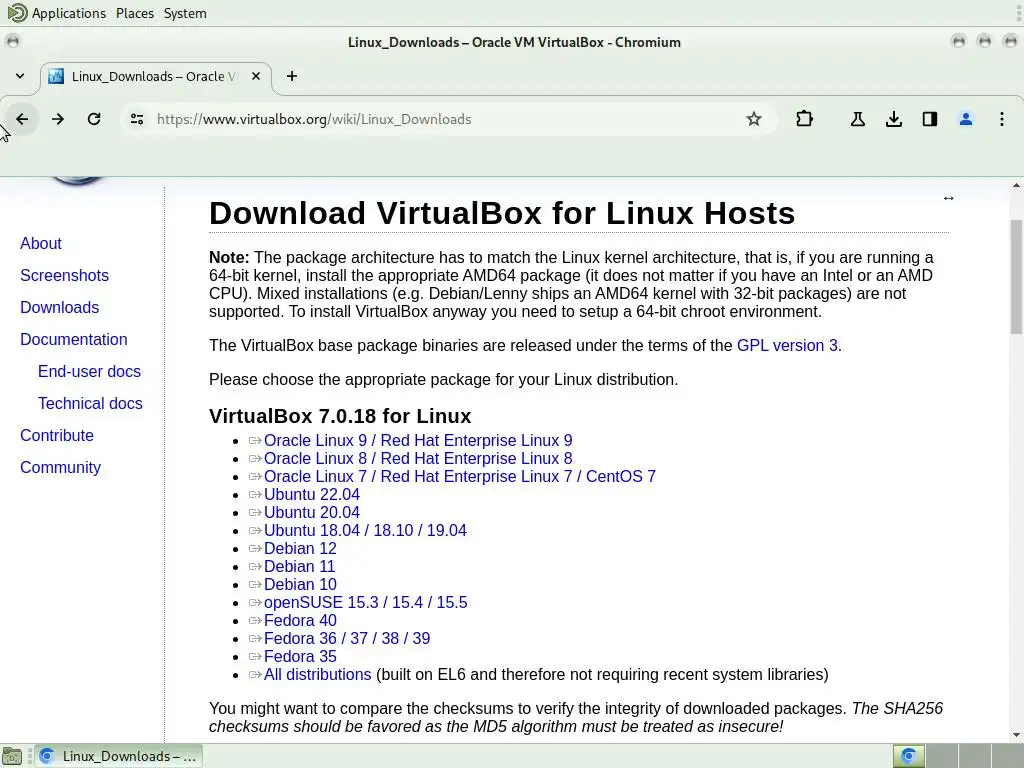This screenshot has width=1024, height=768.
Task: Click the desktop logo icon in top panel
Action: 18,13
